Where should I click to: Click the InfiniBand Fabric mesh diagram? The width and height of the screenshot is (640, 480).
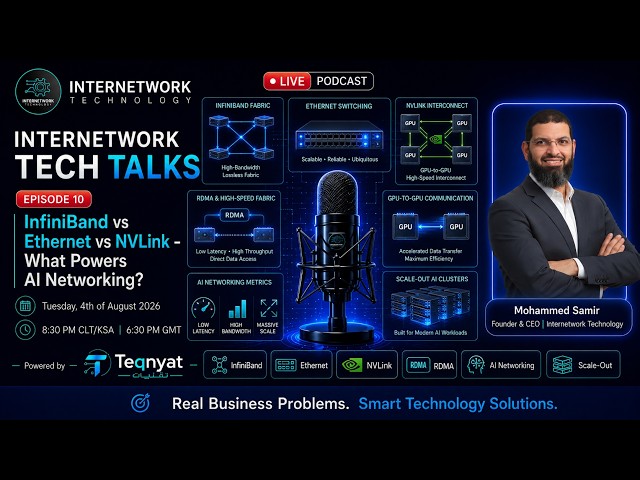(x=241, y=137)
